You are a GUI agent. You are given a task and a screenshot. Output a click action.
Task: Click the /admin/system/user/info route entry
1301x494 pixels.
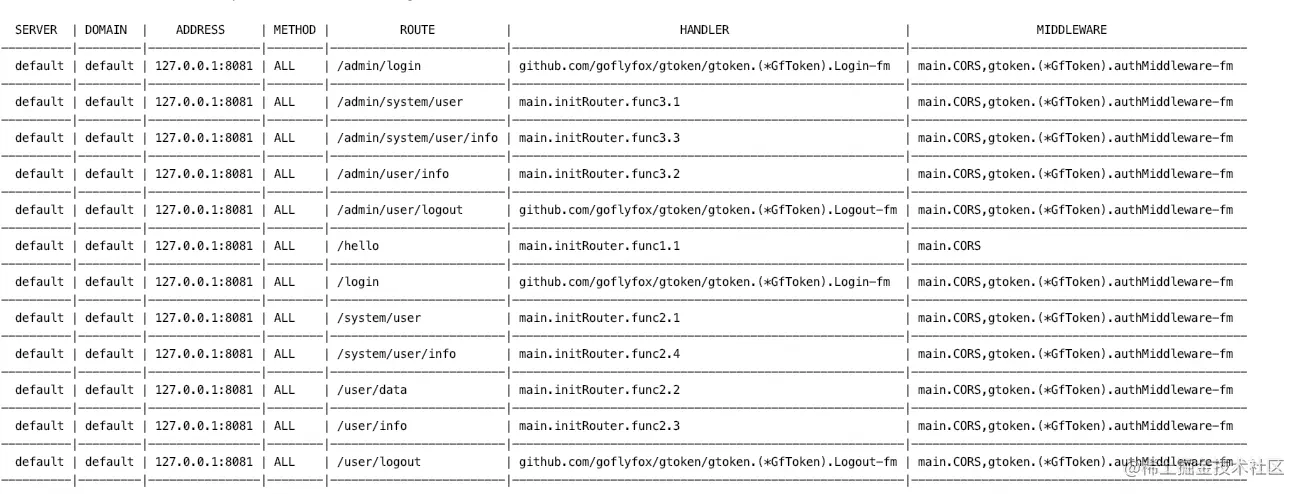click(417, 138)
